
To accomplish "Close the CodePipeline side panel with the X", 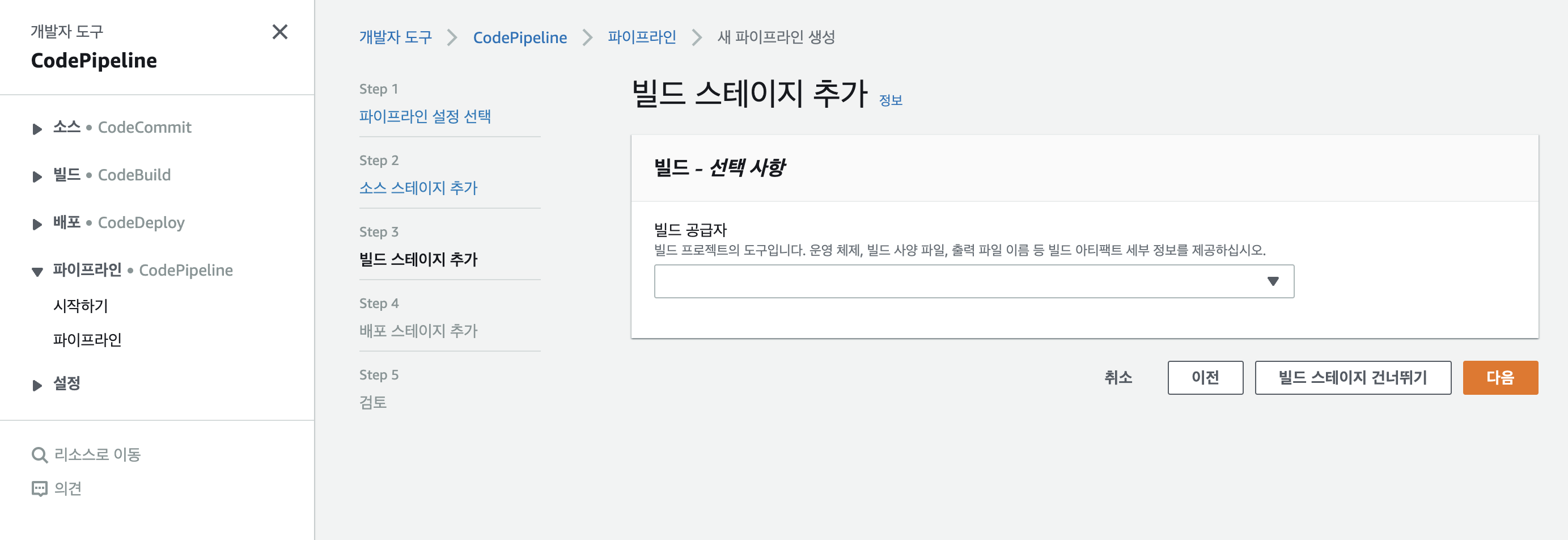I will (x=280, y=33).
